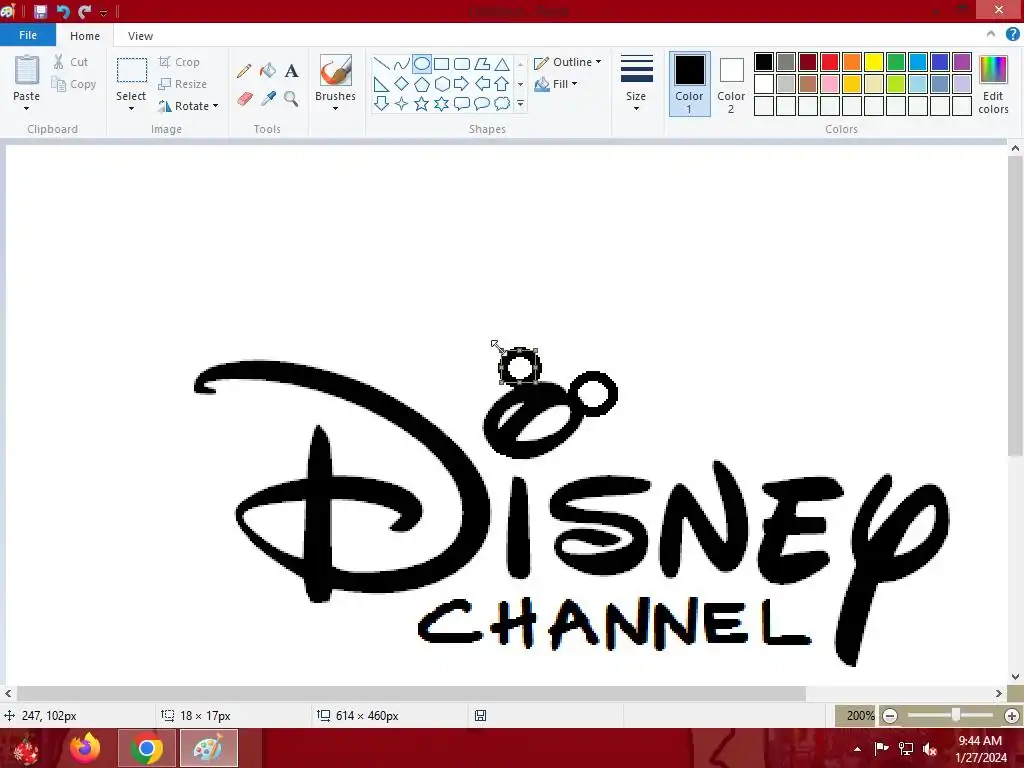Screen dimensions: 1024x768
Task: Choose the Rounded rectangle shape
Action: click(x=462, y=64)
